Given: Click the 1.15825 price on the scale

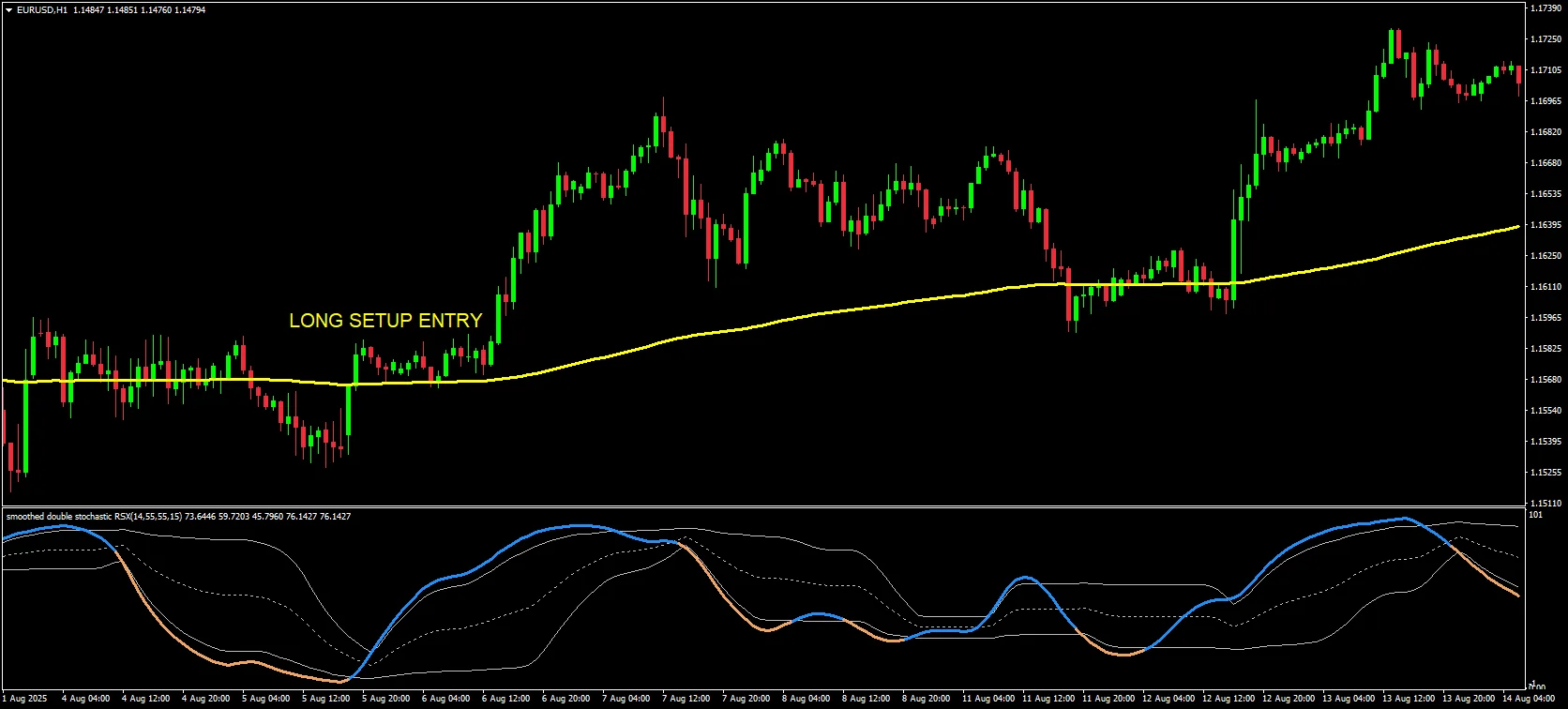Looking at the screenshot, I should click(1545, 349).
